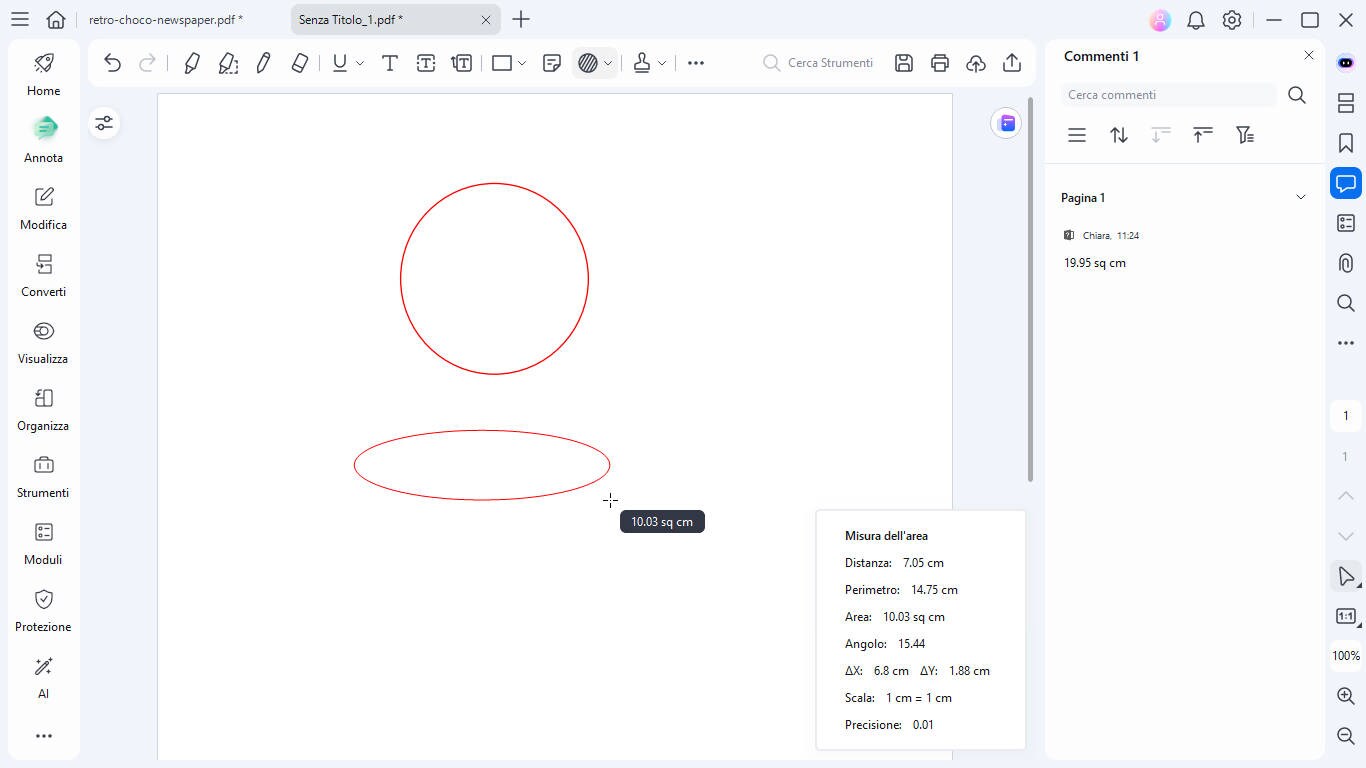Select the stamp tool

(x=642, y=63)
